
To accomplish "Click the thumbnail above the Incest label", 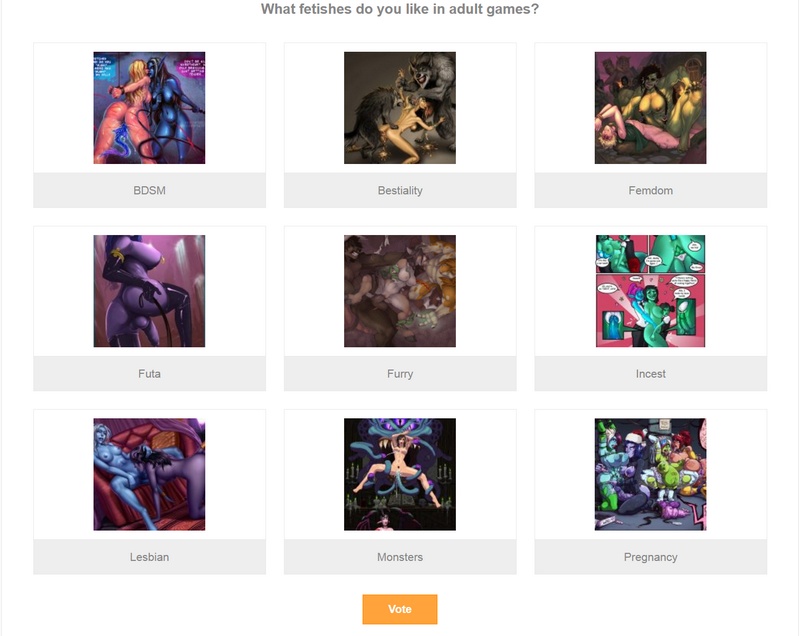I will (651, 291).
